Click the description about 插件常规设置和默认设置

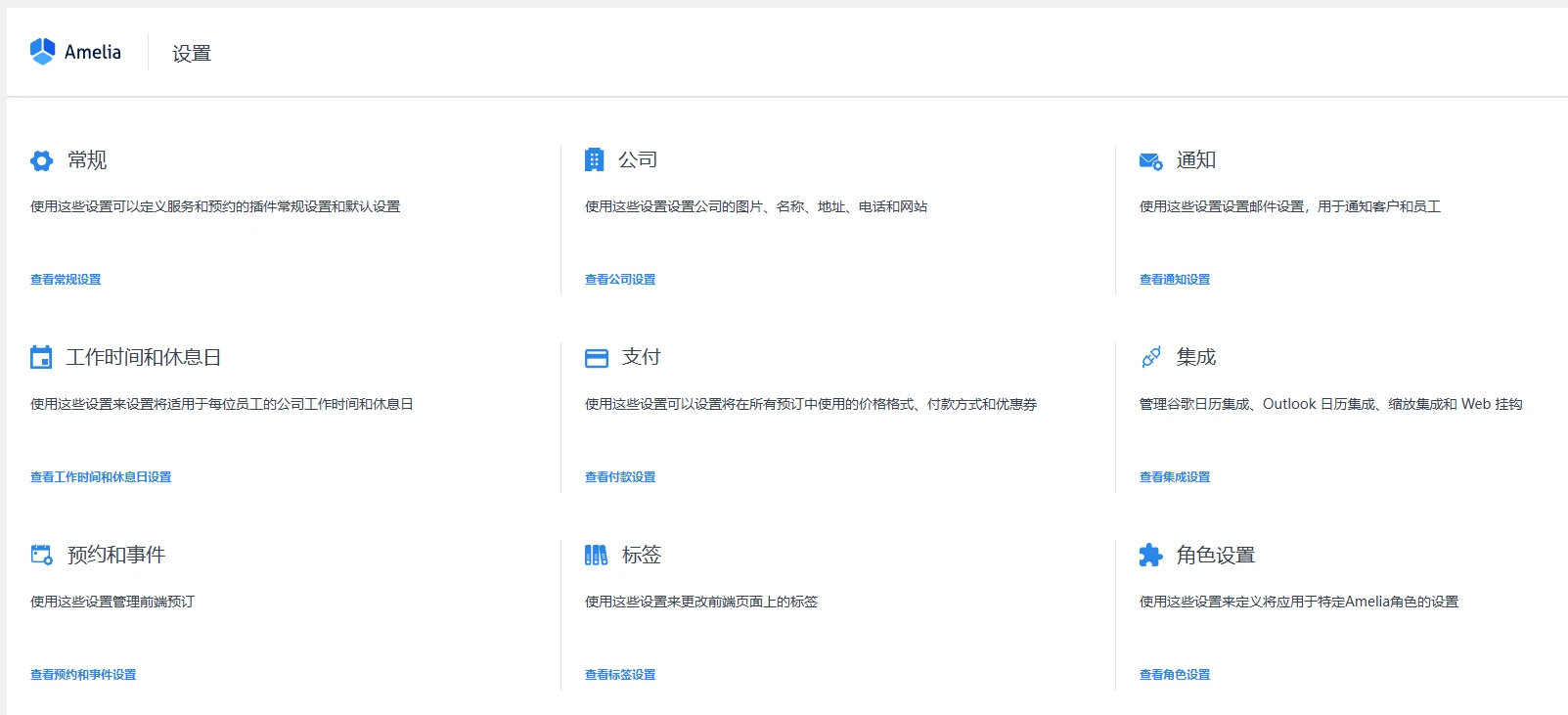tap(215, 206)
